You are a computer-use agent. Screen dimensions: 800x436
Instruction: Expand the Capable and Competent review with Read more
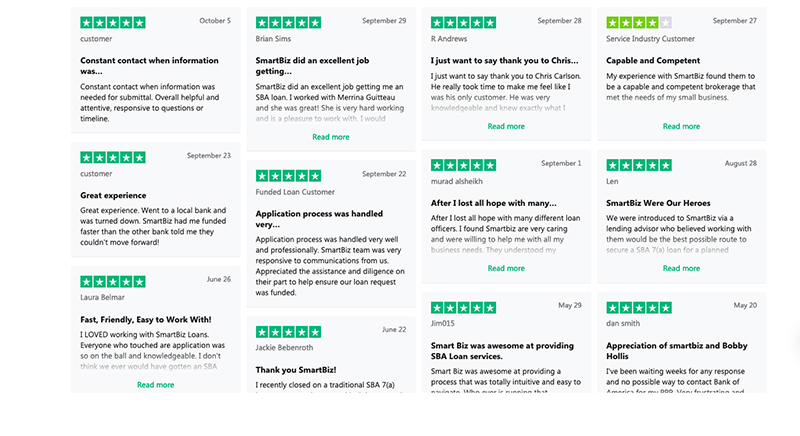(x=681, y=127)
